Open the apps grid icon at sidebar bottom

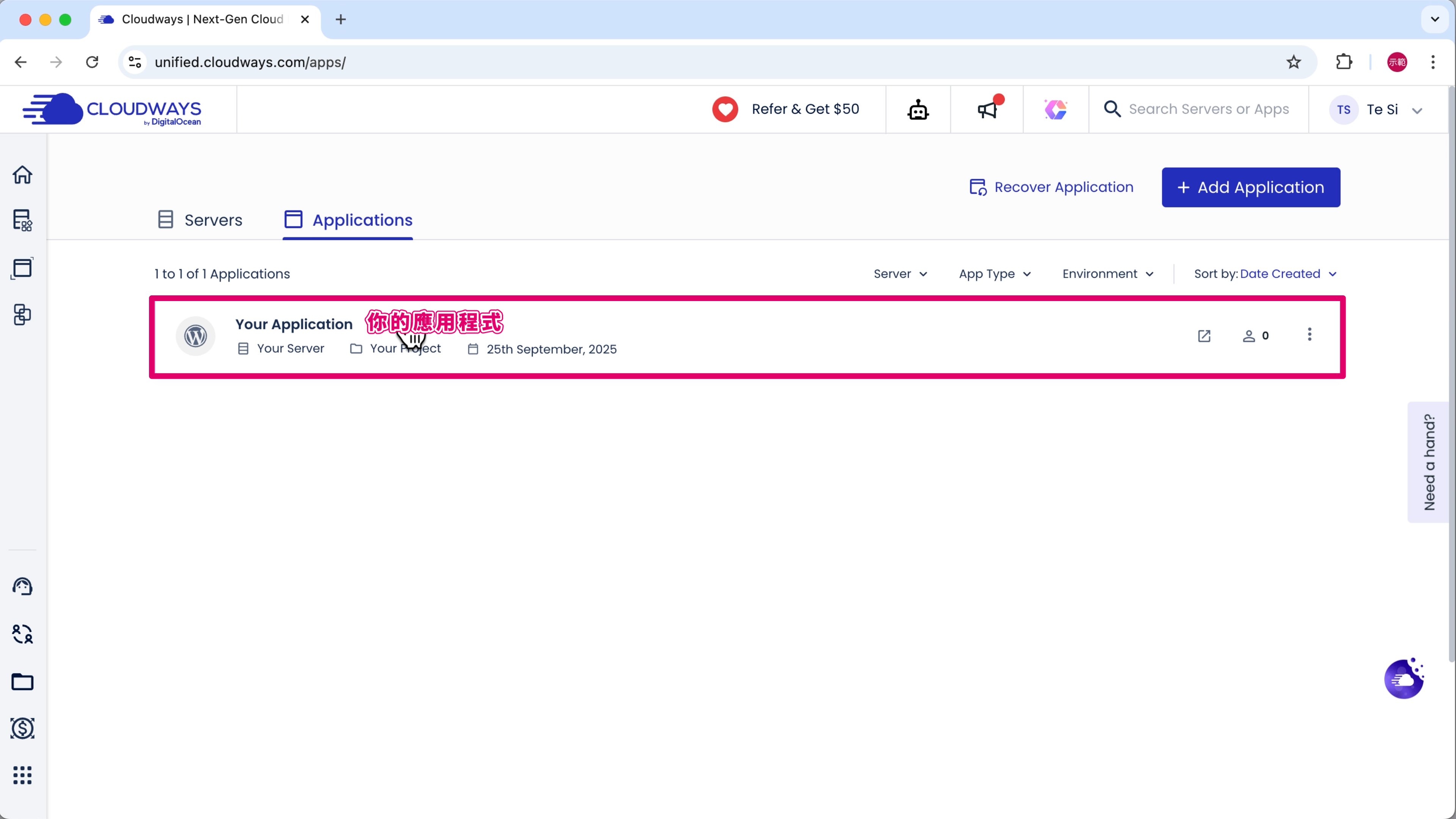click(23, 775)
